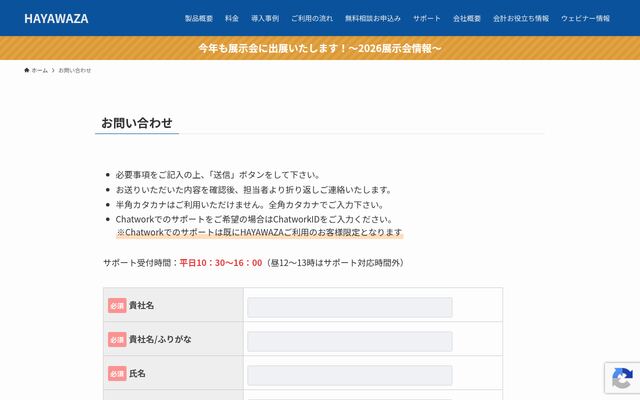Open the サポート menu item

click(x=427, y=18)
